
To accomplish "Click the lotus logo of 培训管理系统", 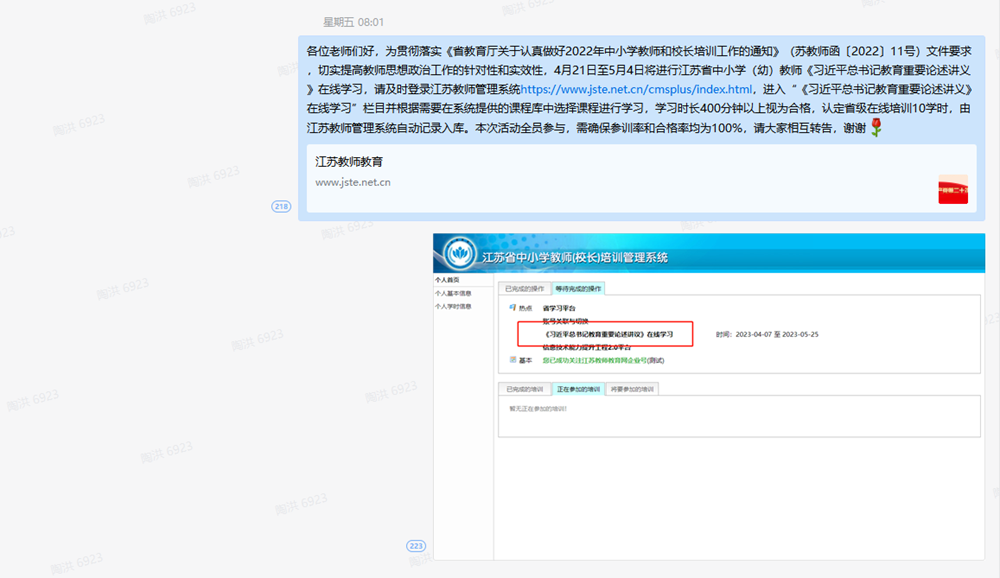I will point(460,255).
